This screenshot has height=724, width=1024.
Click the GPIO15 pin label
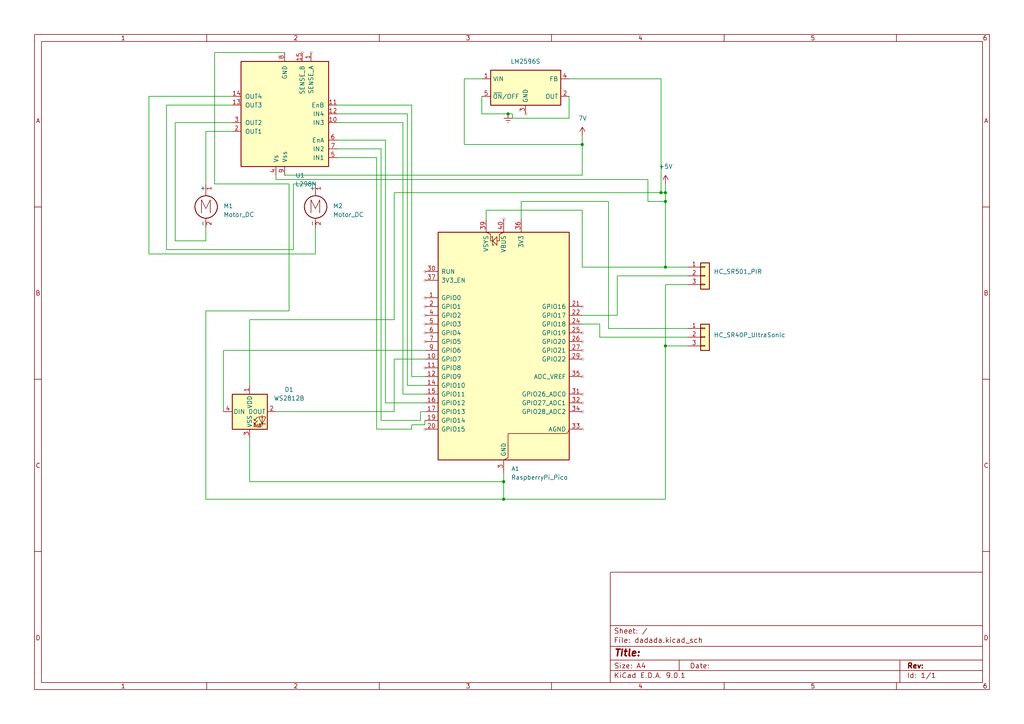pos(453,430)
